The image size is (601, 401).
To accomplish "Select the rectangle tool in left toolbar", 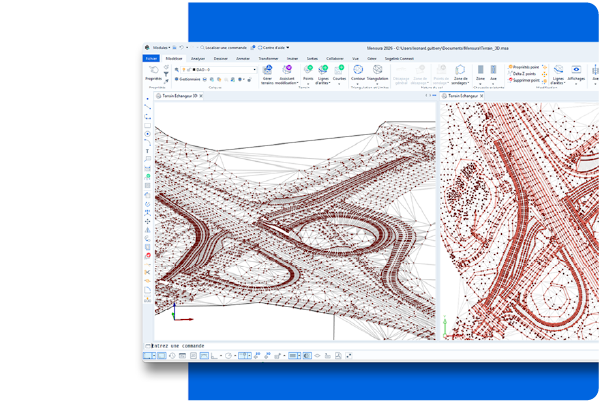I will coord(148,125).
